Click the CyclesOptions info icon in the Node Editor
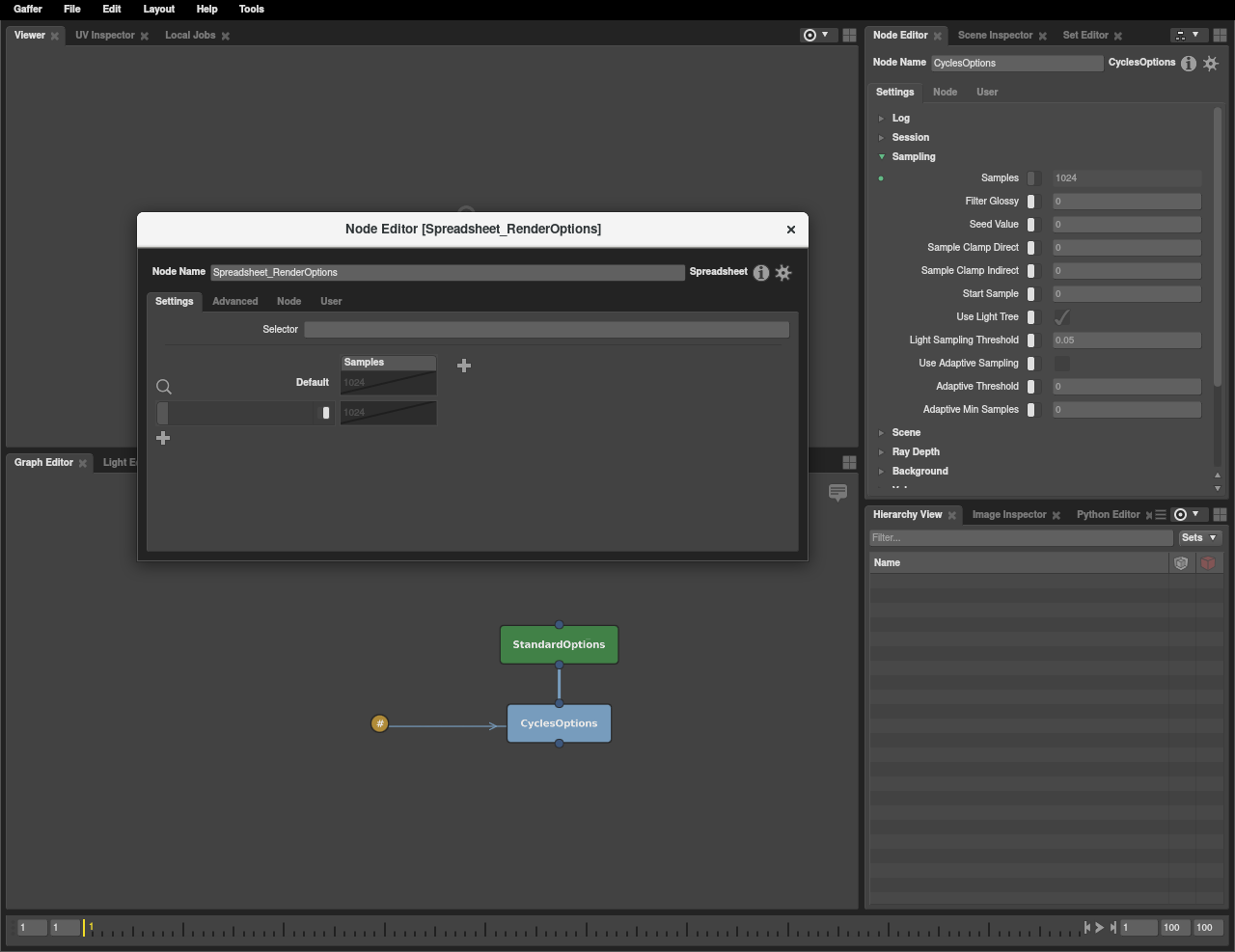The height and width of the screenshot is (952, 1235). click(x=1189, y=64)
